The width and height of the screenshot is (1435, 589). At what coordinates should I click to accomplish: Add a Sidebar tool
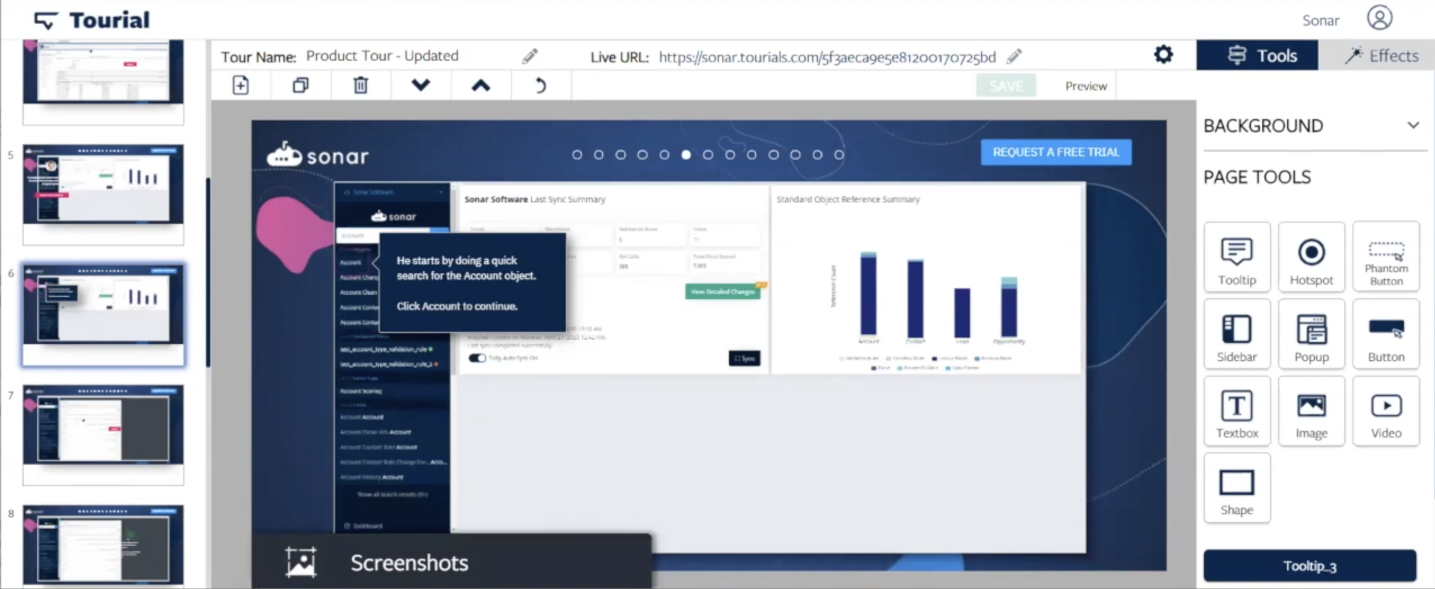(x=1237, y=334)
